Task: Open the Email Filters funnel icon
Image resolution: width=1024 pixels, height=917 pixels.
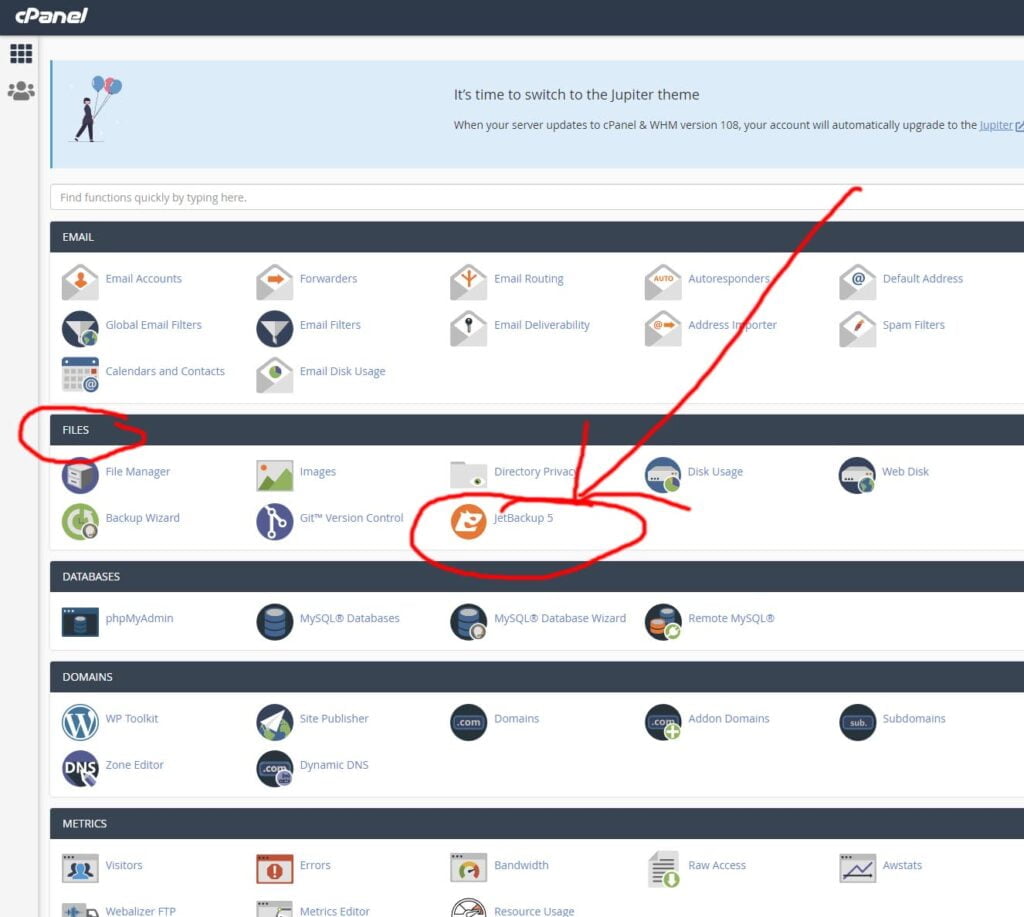Action: pyautogui.click(x=274, y=328)
